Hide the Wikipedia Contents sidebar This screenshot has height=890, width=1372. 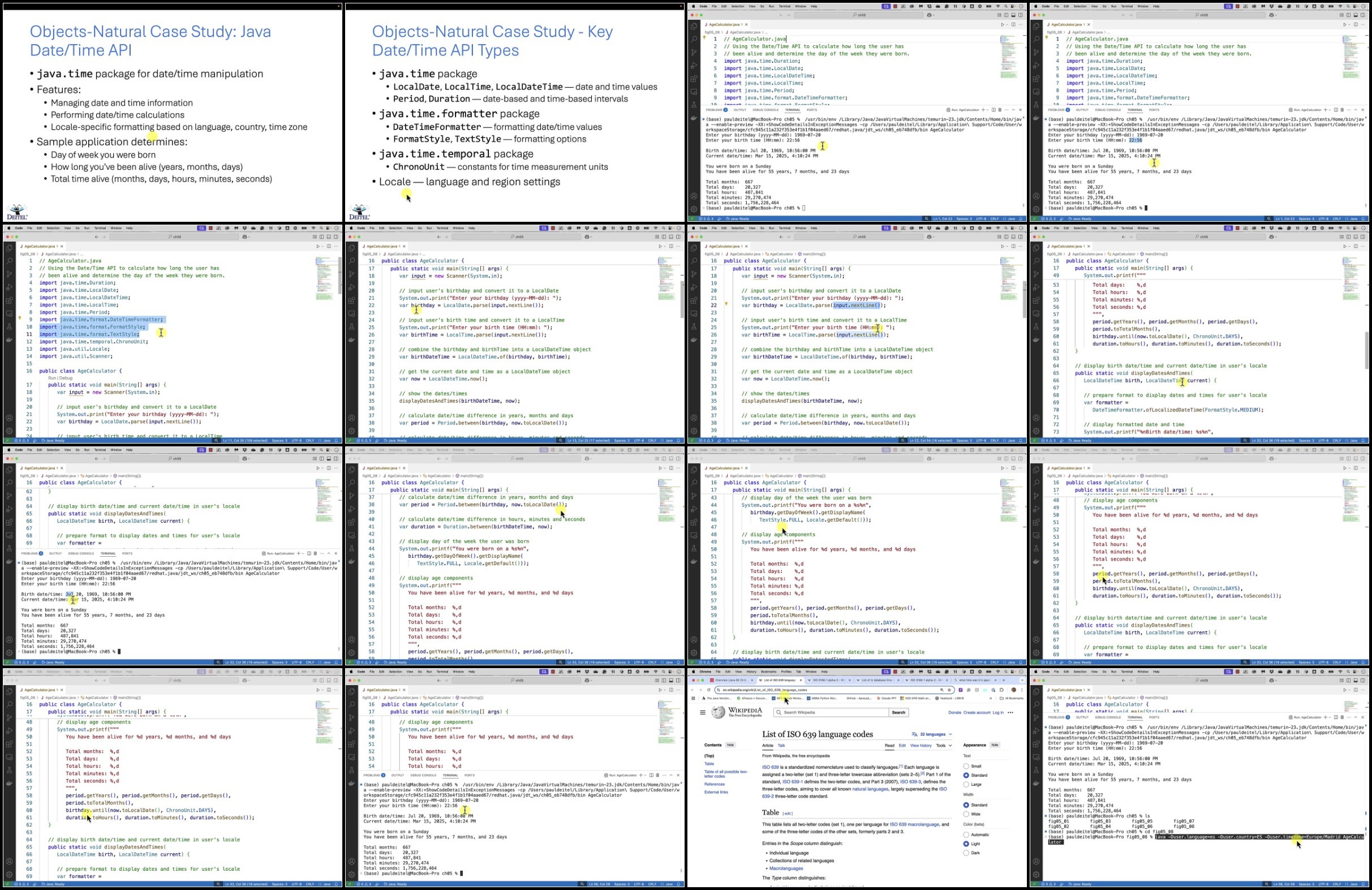[730, 745]
